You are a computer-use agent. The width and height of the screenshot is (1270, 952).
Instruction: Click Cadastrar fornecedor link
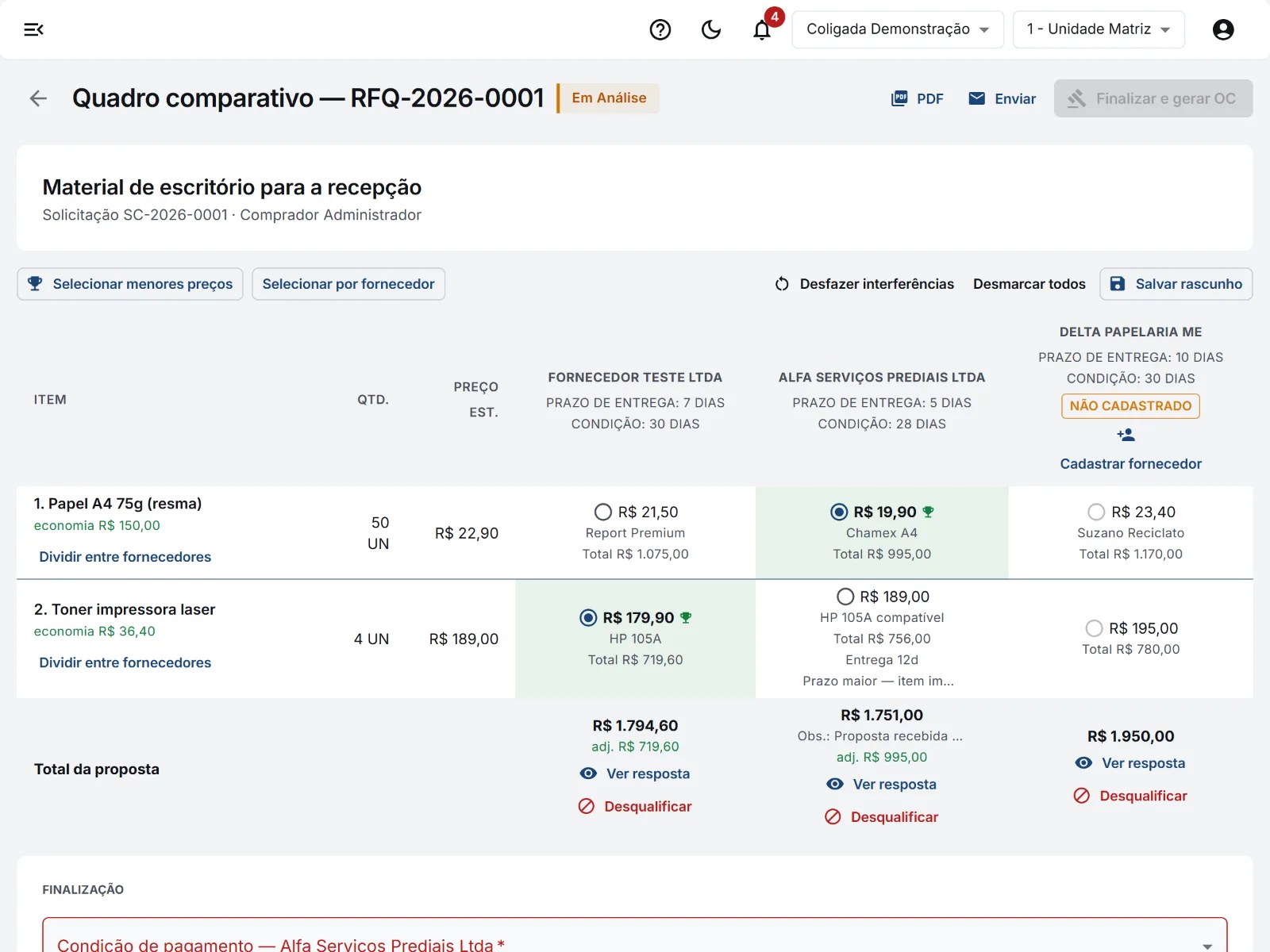click(x=1130, y=464)
